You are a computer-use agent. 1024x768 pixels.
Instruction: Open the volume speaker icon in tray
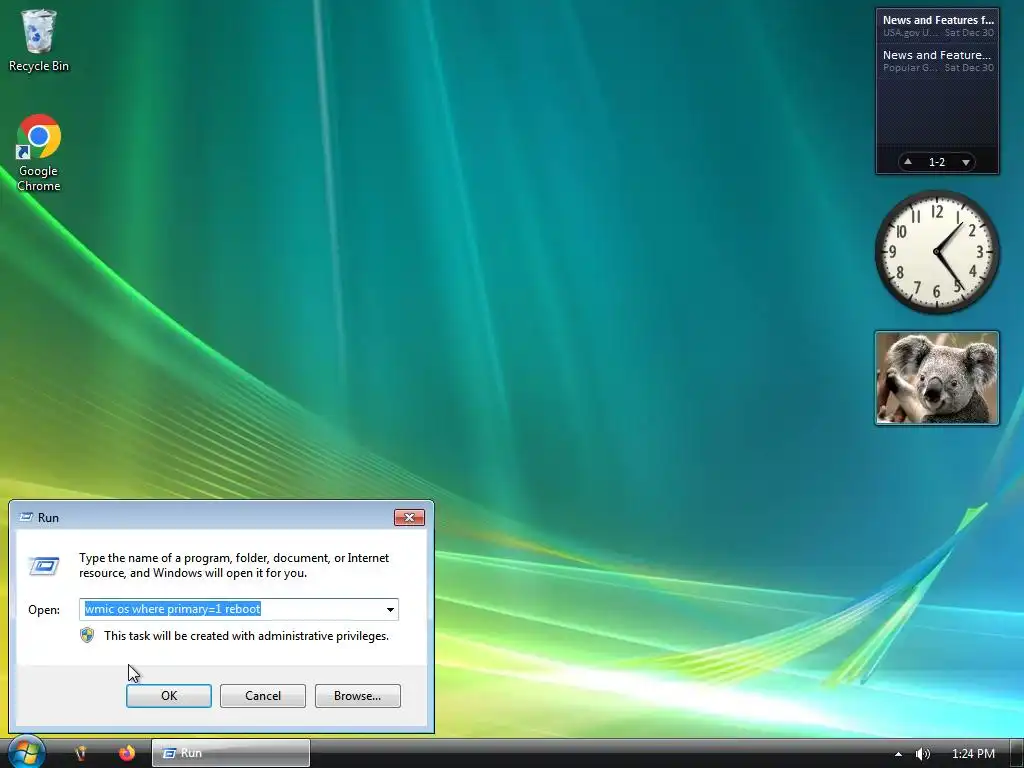click(x=922, y=754)
